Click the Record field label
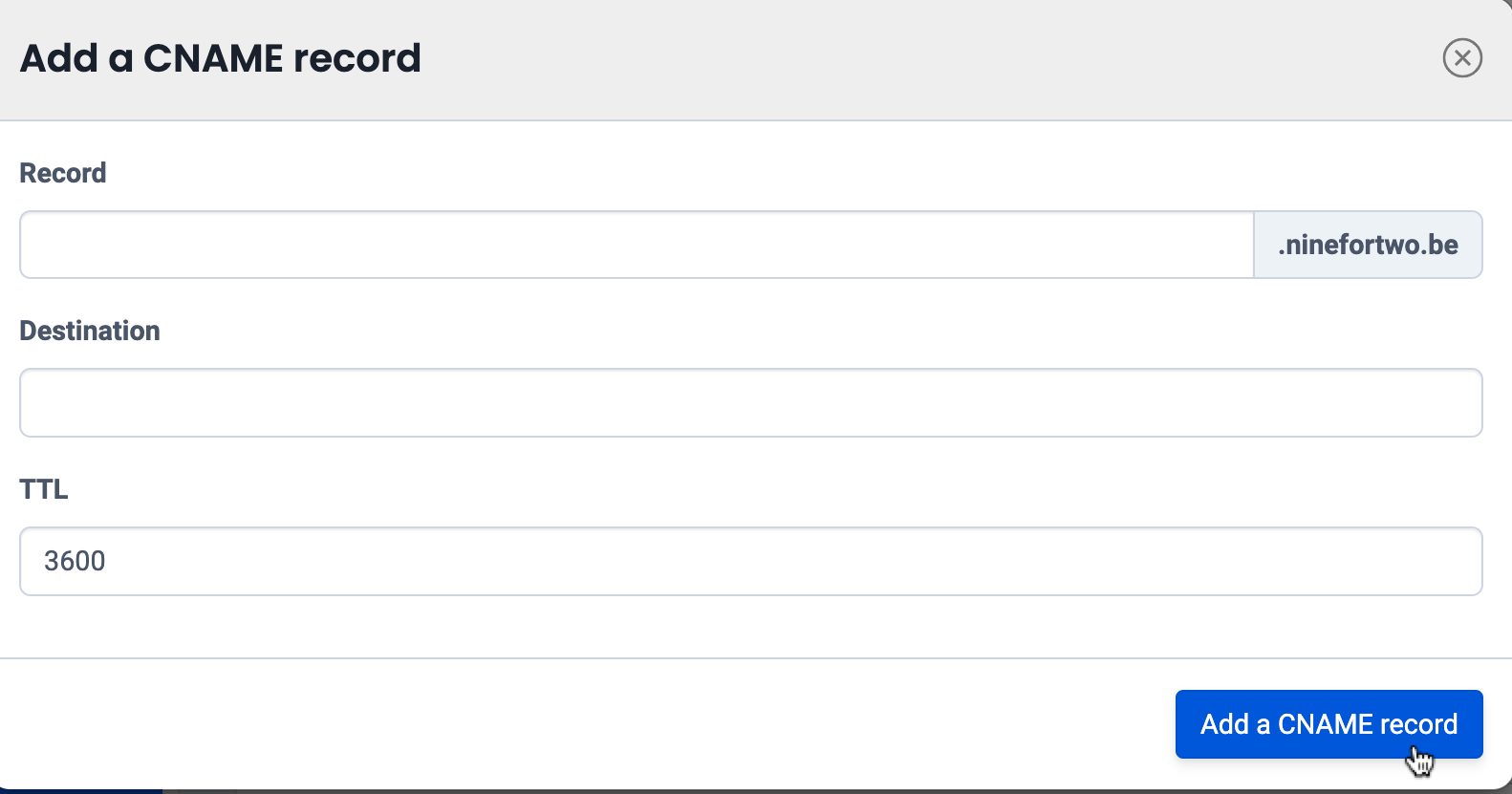The width and height of the screenshot is (1512, 794). 63,173
